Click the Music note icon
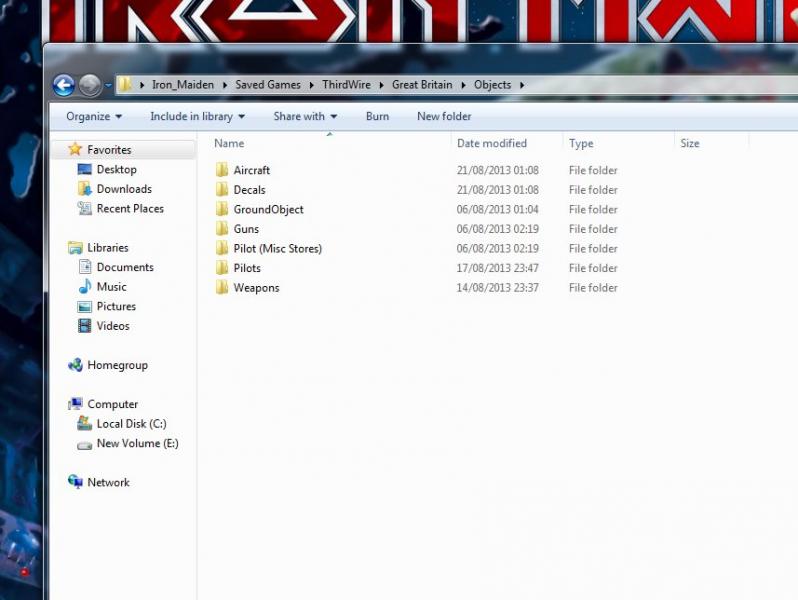798x600 pixels. 84,287
